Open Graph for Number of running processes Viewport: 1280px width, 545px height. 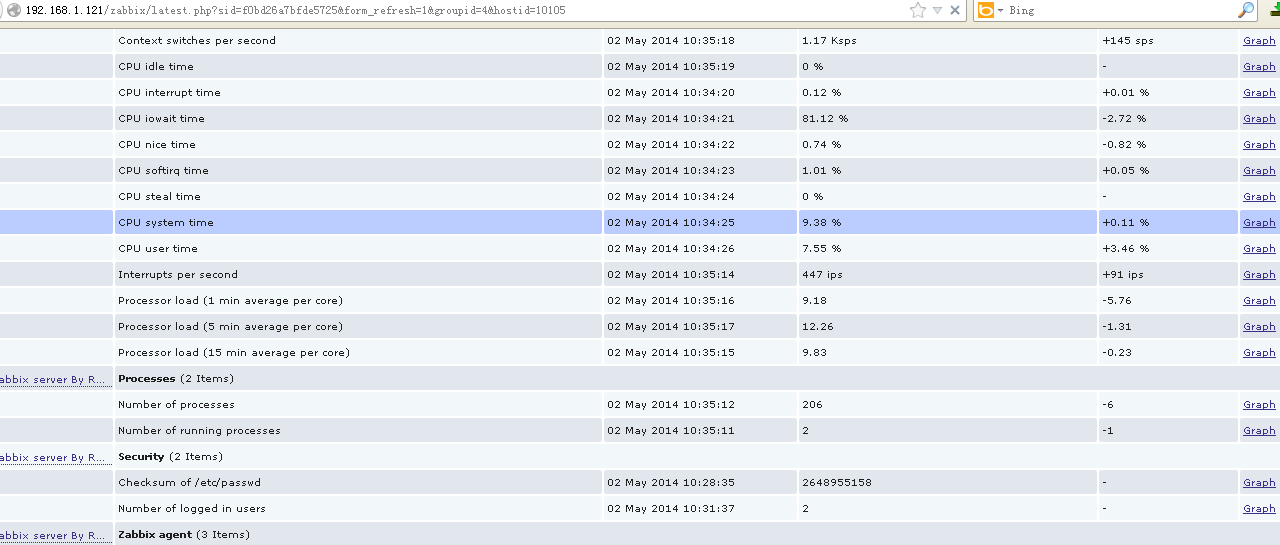coord(1259,431)
